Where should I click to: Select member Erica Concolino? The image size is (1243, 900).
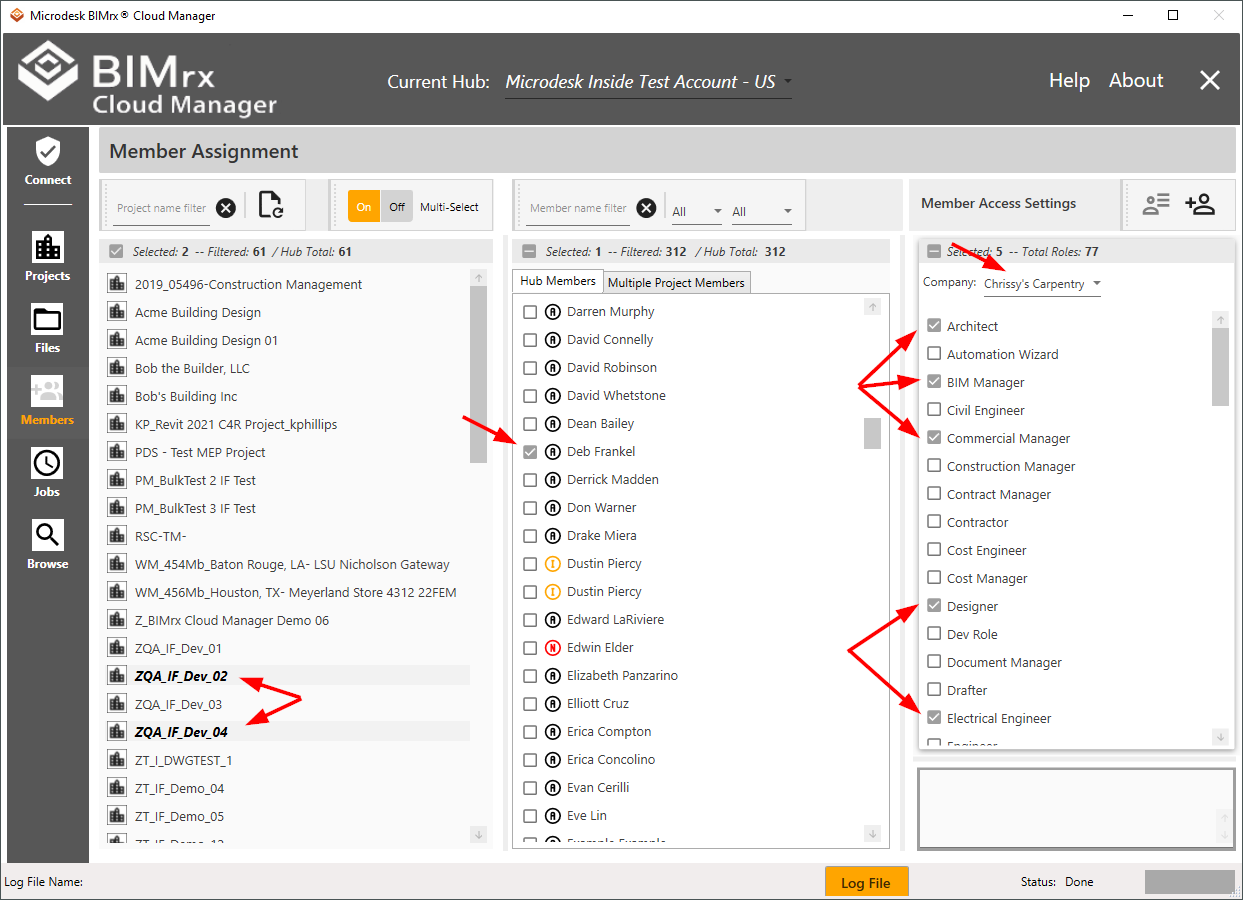611,760
